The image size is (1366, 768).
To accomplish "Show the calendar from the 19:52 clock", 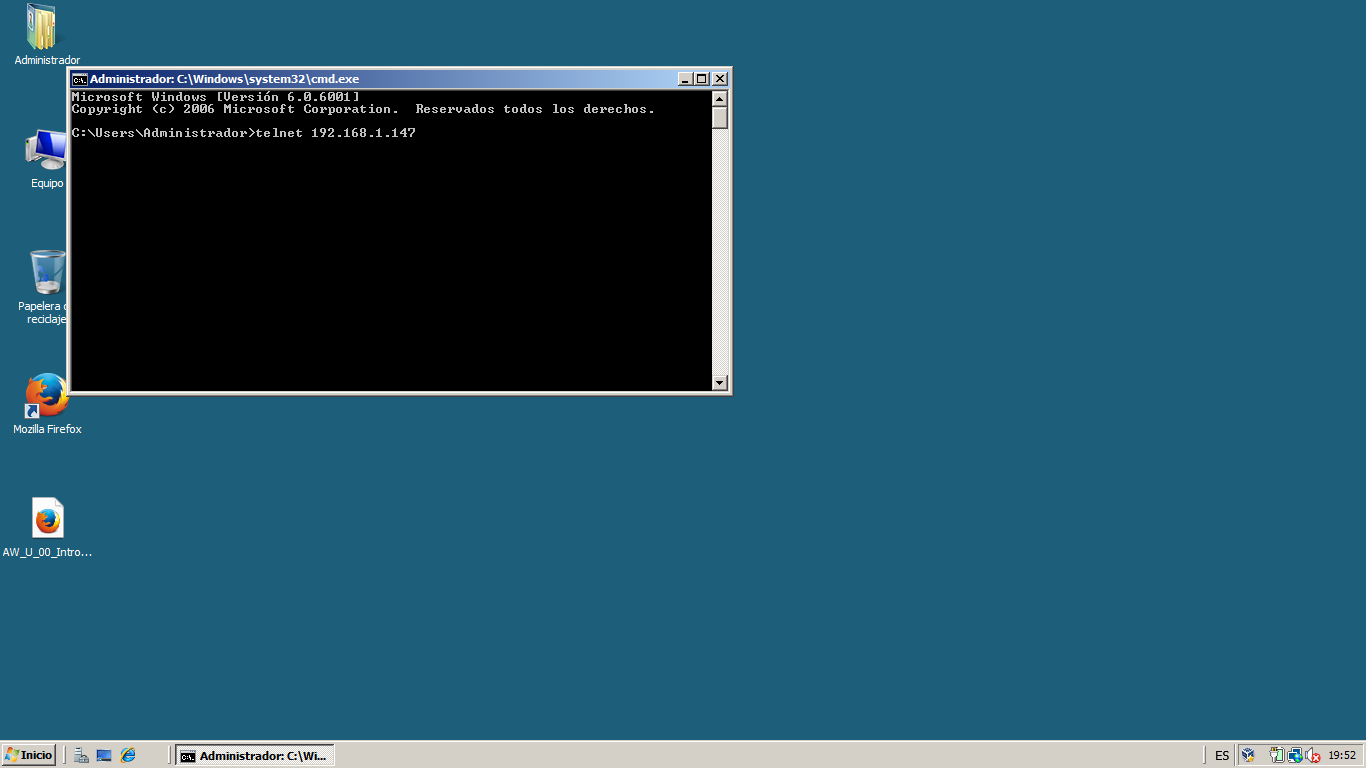I will 1342,756.
